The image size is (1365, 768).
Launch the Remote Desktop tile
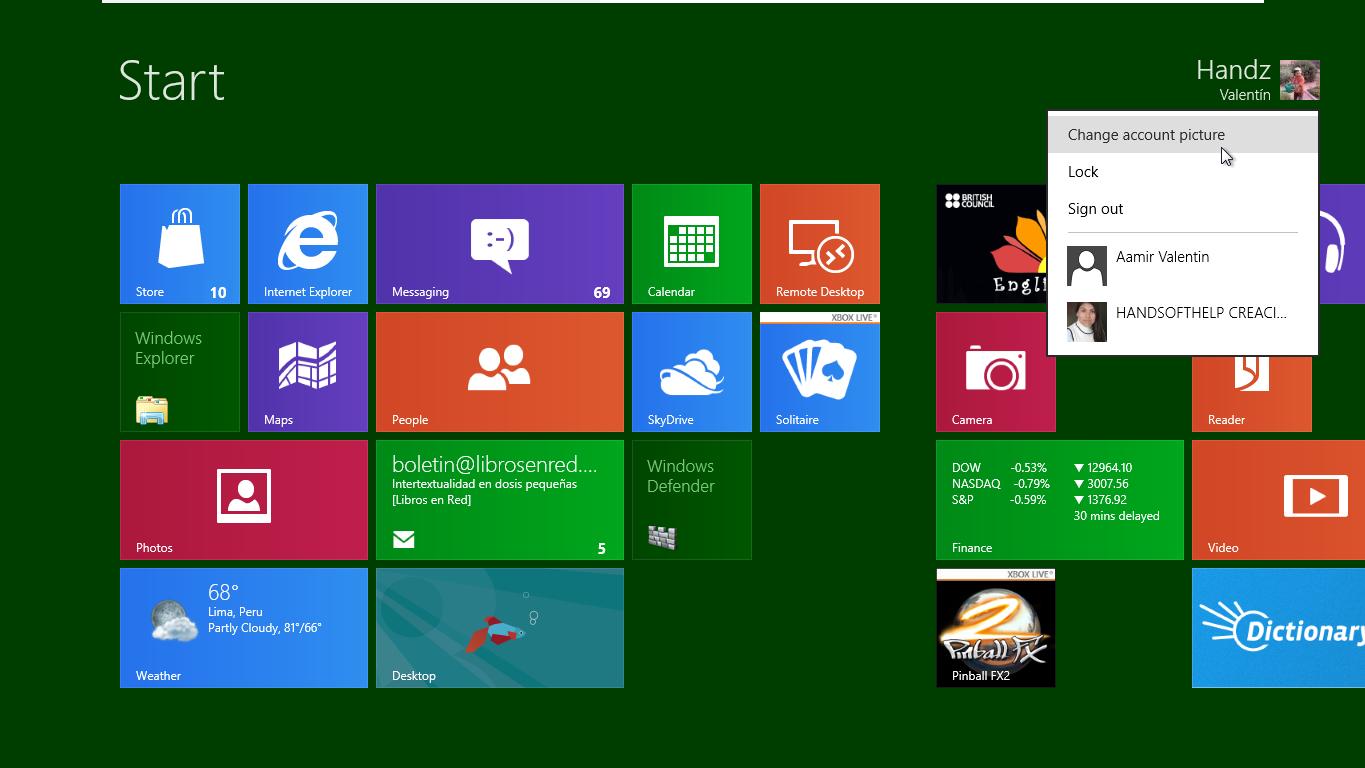click(x=820, y=244)
